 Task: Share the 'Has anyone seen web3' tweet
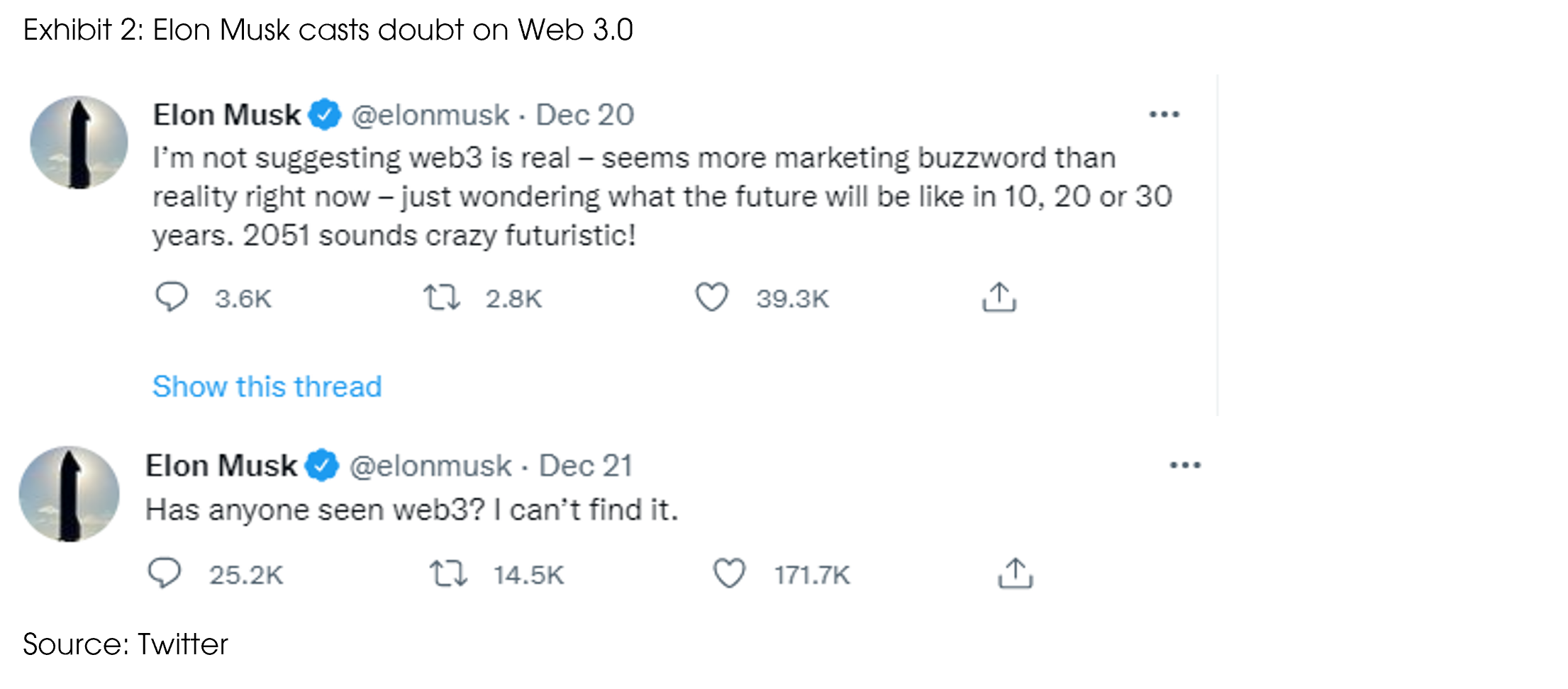coord(1016,573)
